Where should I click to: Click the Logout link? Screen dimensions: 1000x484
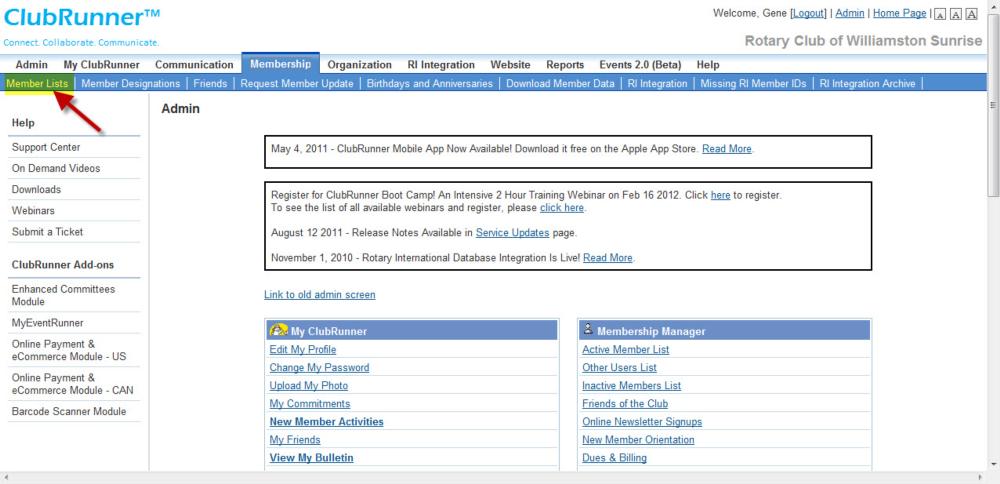point(809,13)
